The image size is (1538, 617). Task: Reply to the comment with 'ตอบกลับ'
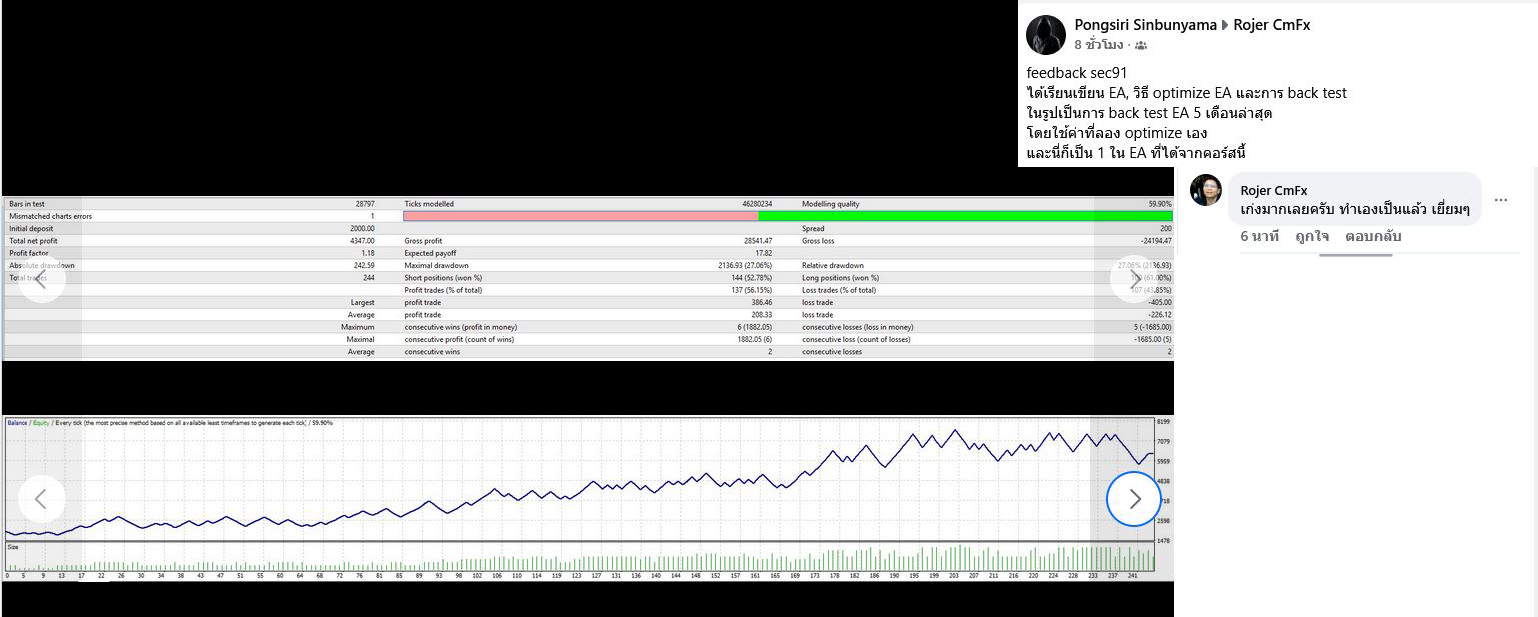(x=1373, y=236)
